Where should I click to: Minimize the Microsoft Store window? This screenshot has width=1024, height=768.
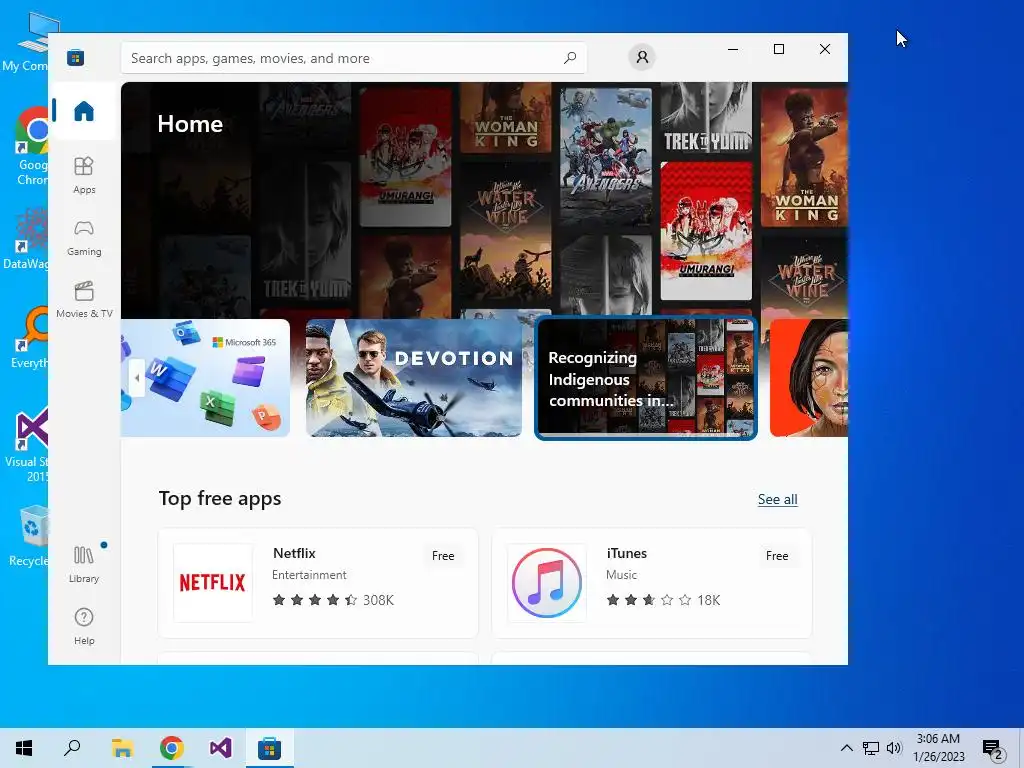pos(733,49)
